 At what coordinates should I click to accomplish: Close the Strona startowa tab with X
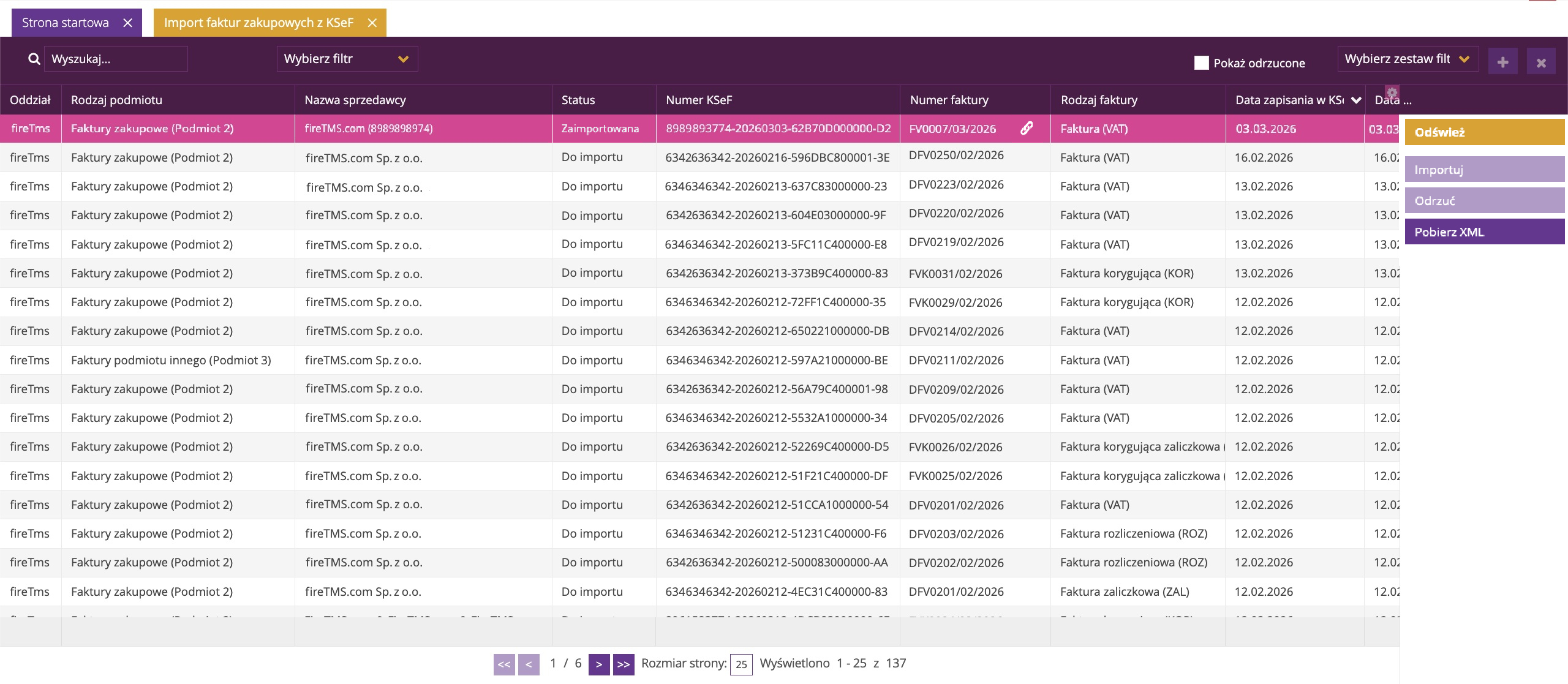[127, 23]
